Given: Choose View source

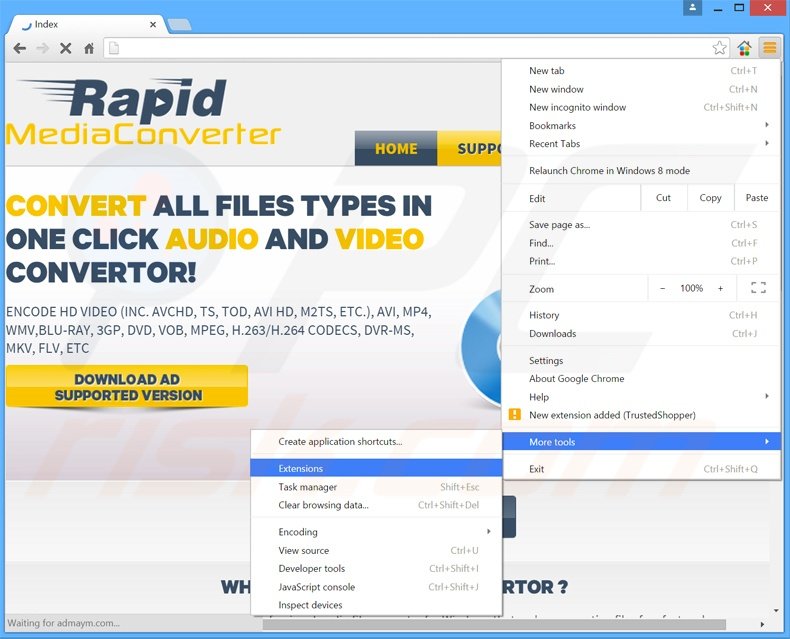Looking at the screenshot, I should [x=376, y=550].
